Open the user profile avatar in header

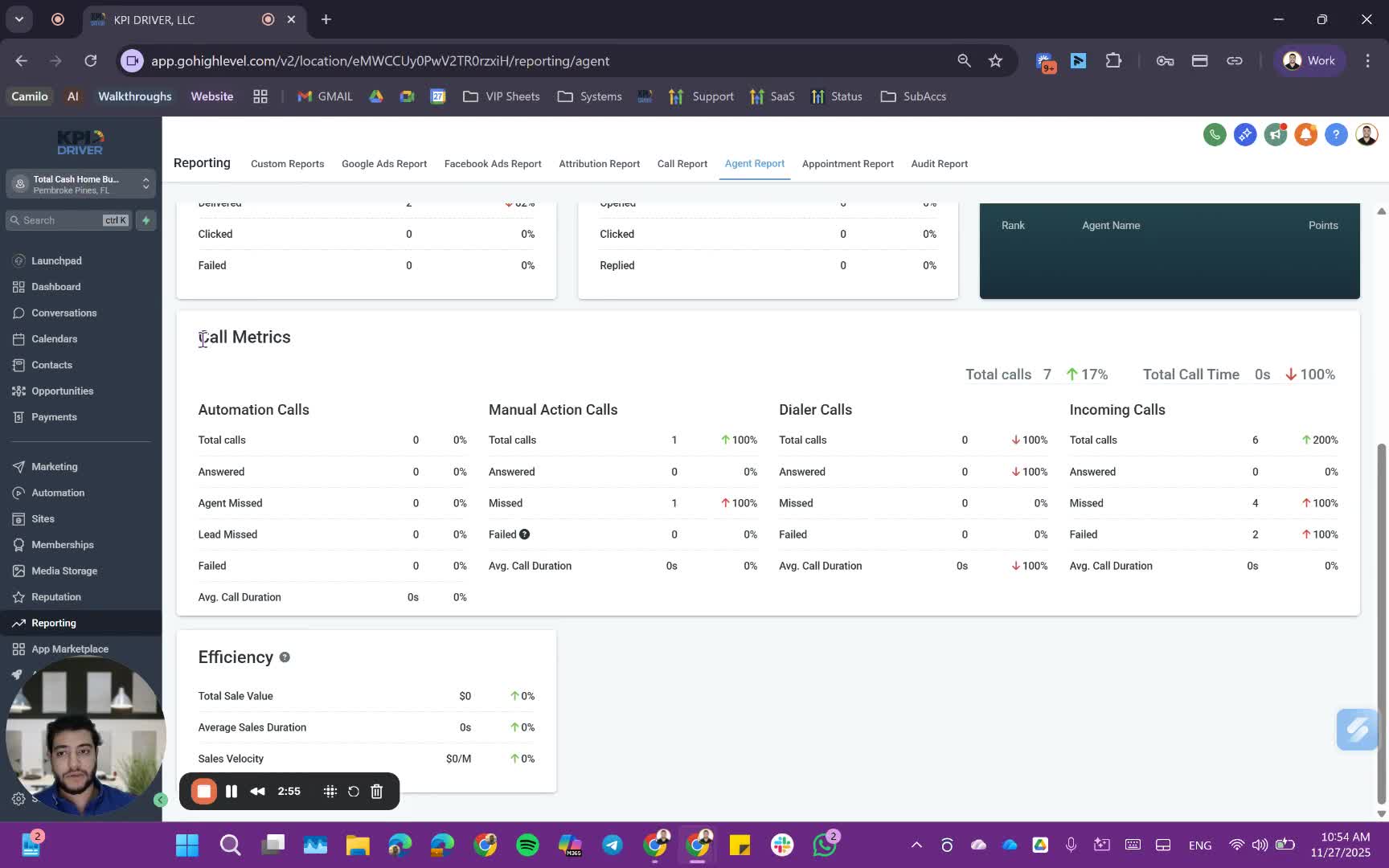point(1366,134)
